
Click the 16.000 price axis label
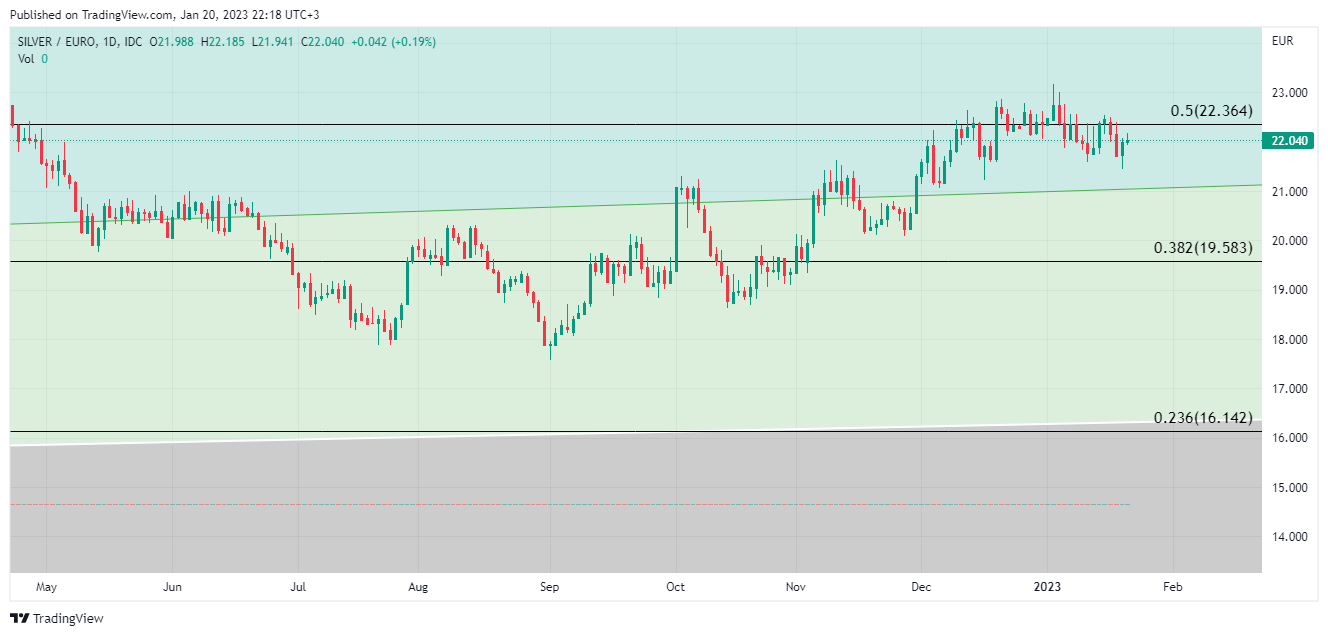tap(1289, 438)
